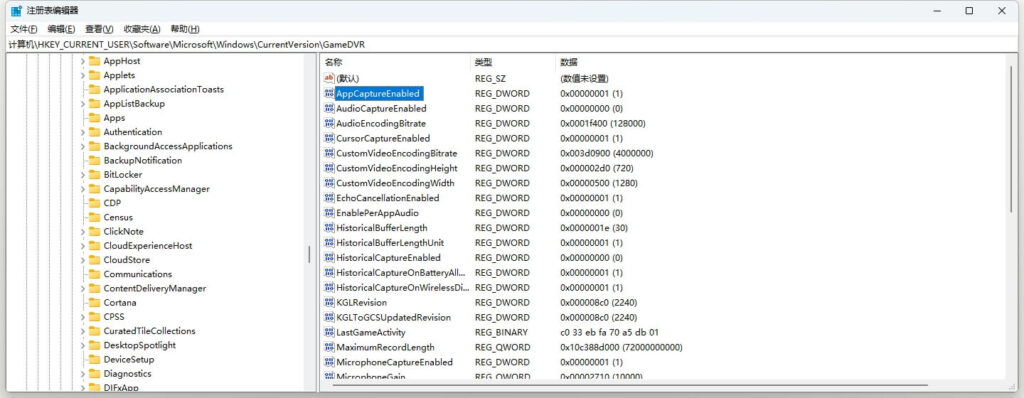
Task: Click the CustomVideoEncodingHeight value icon
Action: 329,169
